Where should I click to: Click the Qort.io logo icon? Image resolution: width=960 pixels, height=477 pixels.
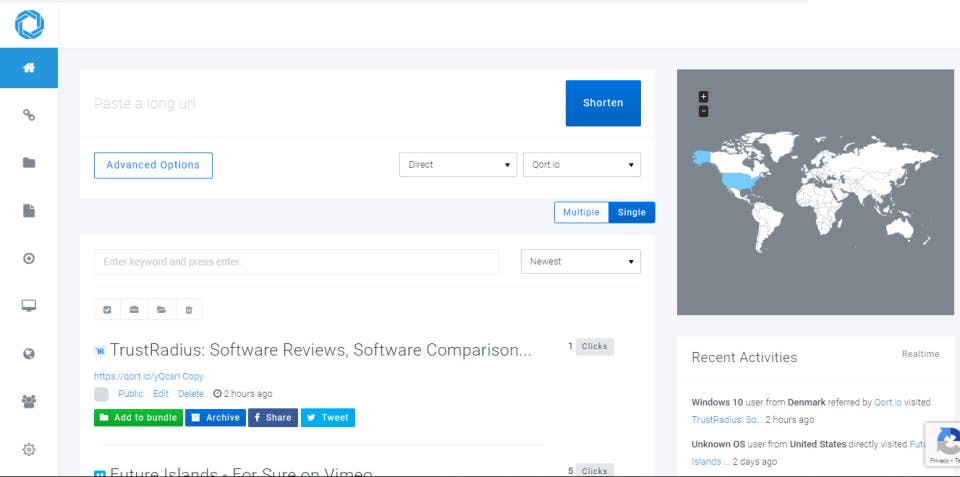(29, 25)
